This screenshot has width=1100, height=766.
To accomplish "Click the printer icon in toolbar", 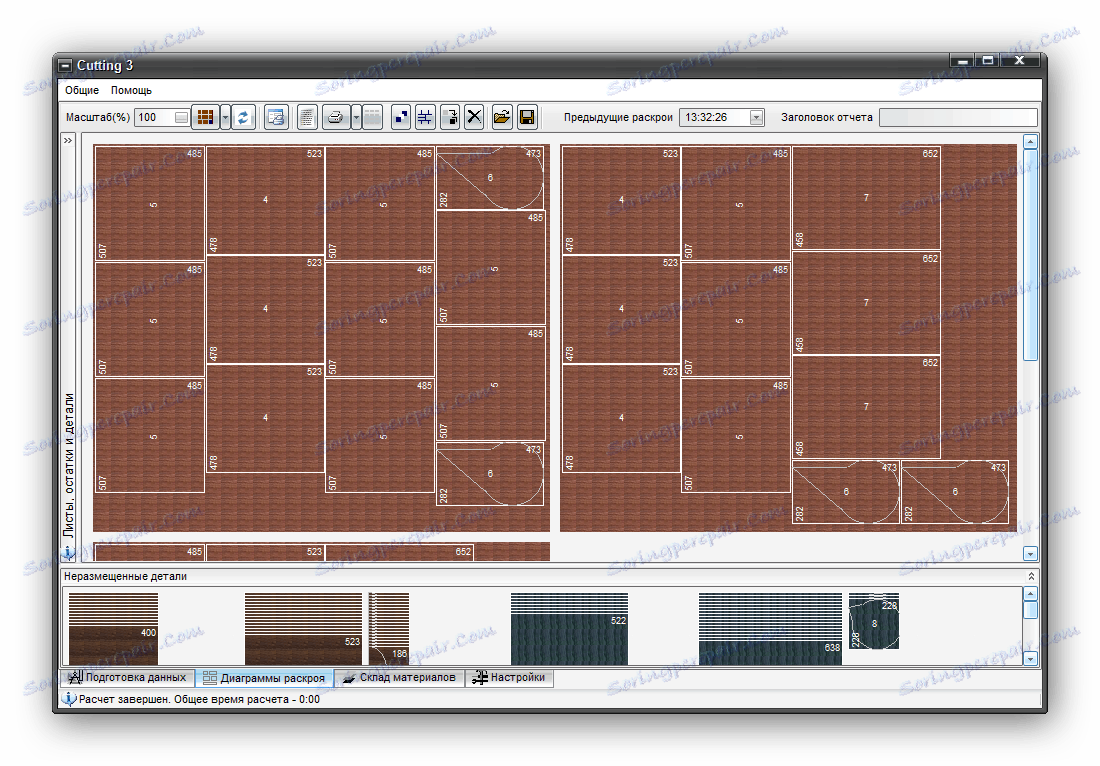I will click(335, 117).
